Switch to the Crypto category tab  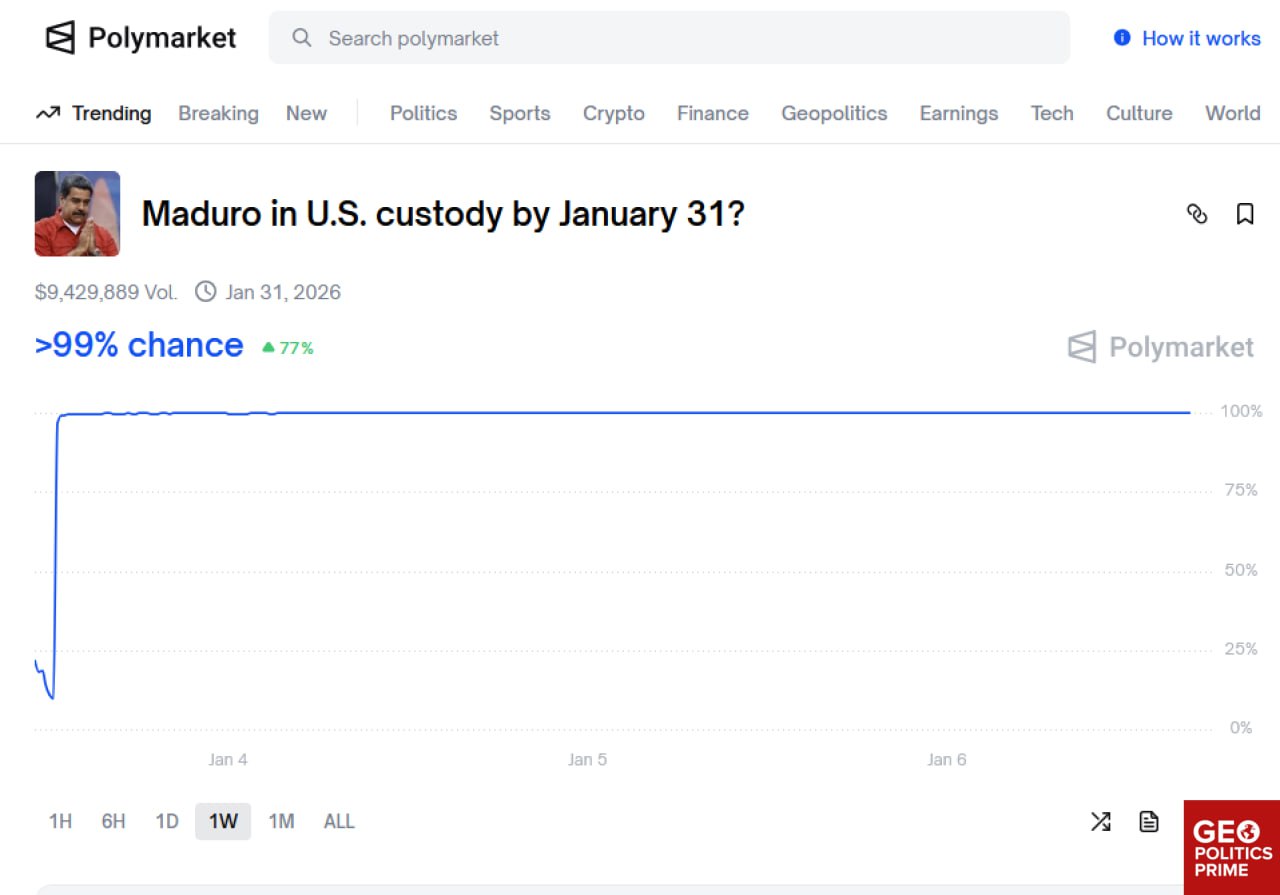coord(613,113)
